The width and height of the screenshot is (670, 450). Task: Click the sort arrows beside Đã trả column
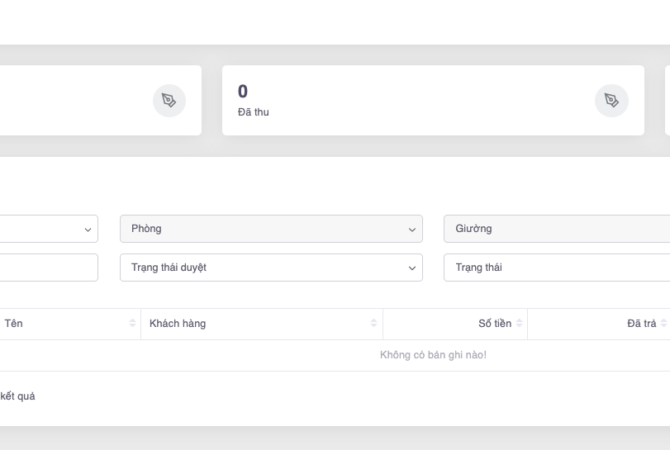(664, 323)
